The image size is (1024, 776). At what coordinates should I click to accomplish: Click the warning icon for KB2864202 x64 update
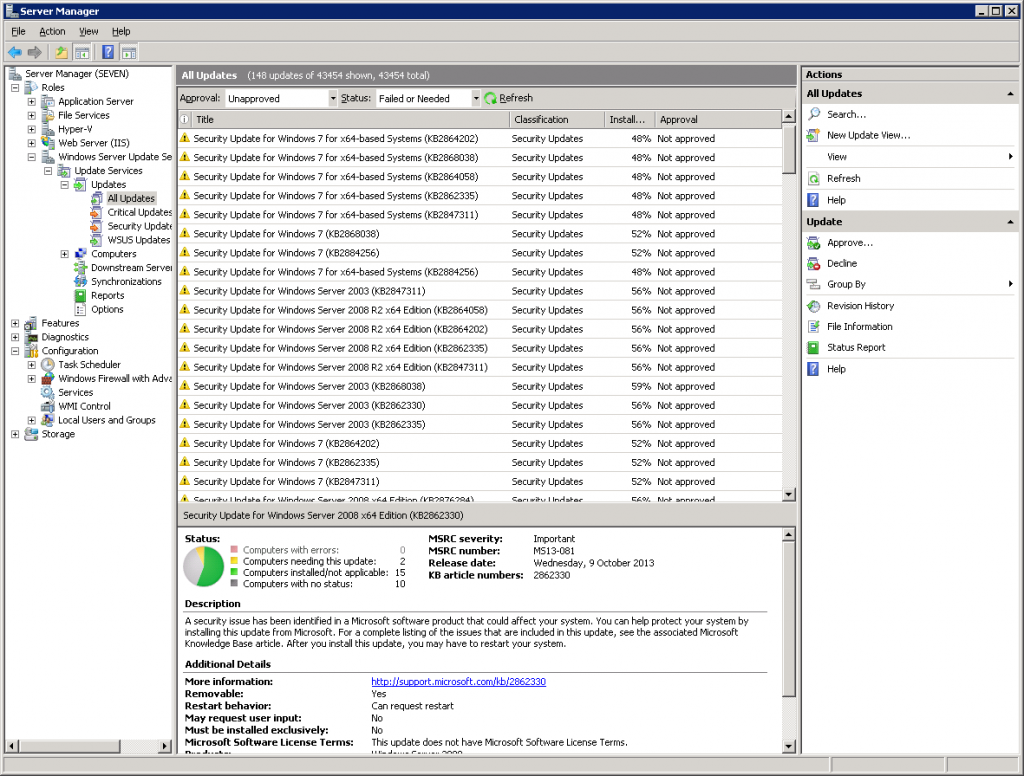pos(185,138)
